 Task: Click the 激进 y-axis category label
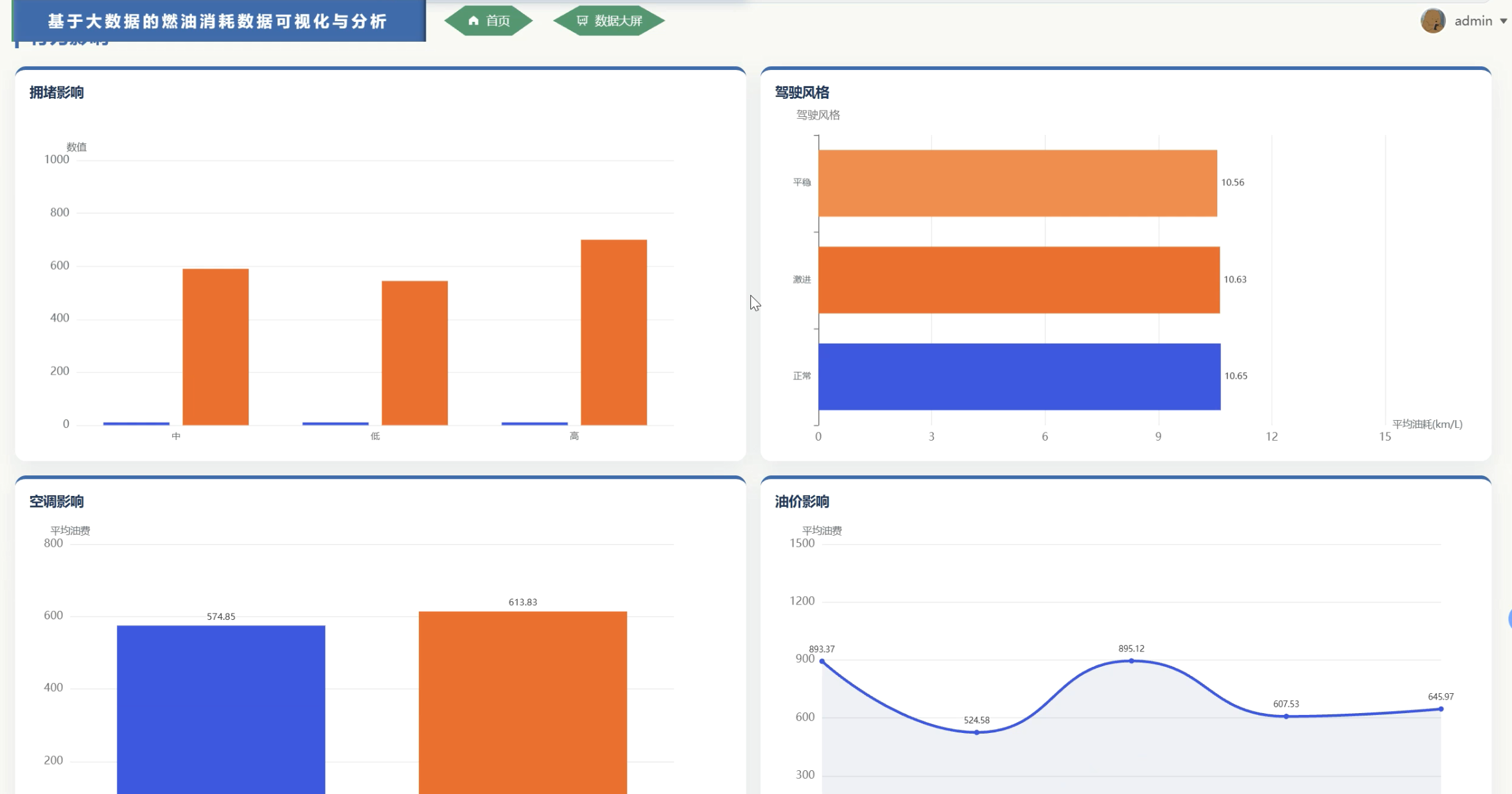pyautogui.click(x=802, y=279)
